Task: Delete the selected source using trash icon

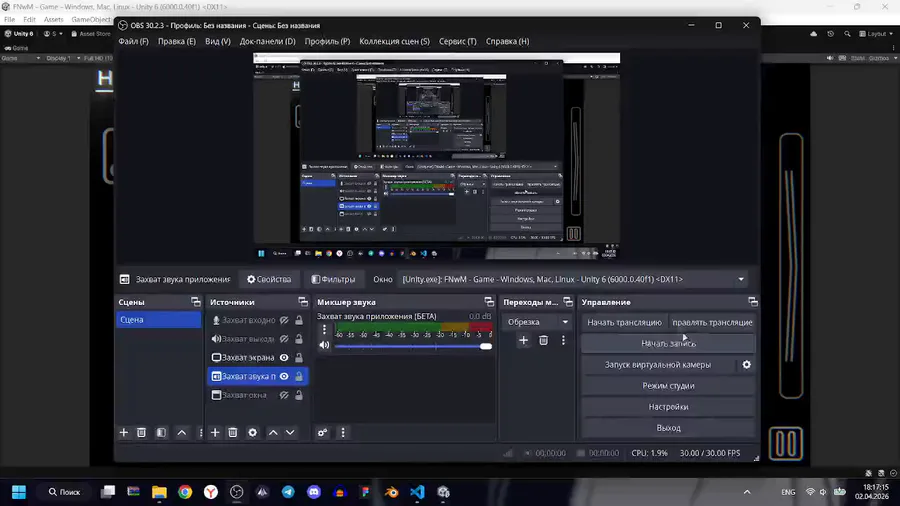Action: (x=233, y=432)
